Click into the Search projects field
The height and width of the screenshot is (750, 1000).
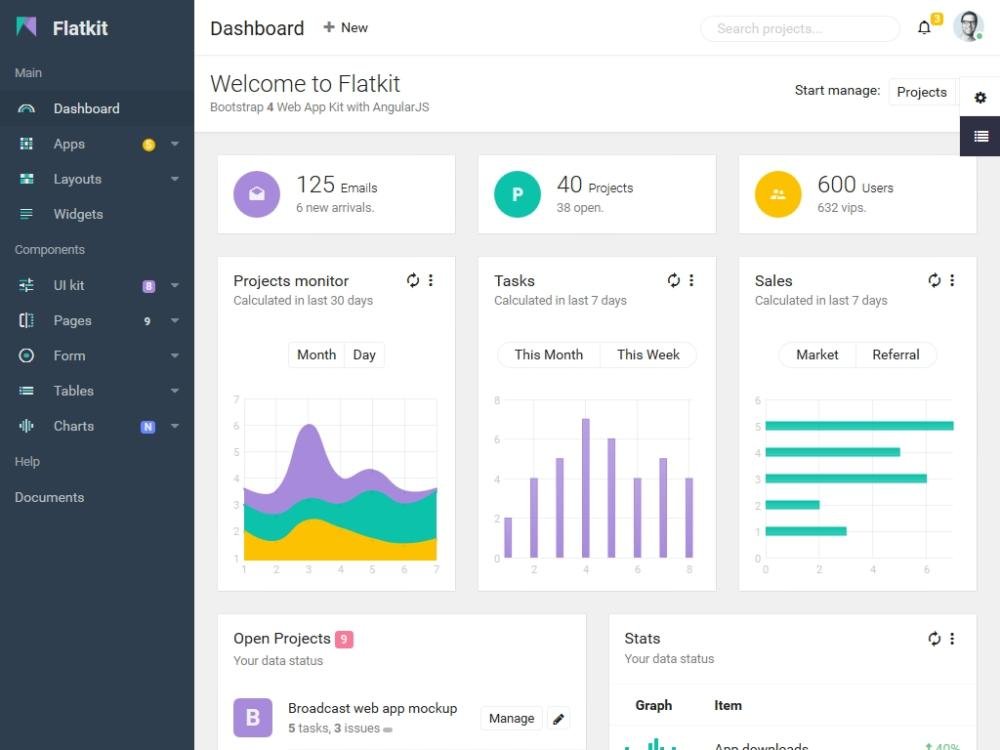(x=798, y=29)
